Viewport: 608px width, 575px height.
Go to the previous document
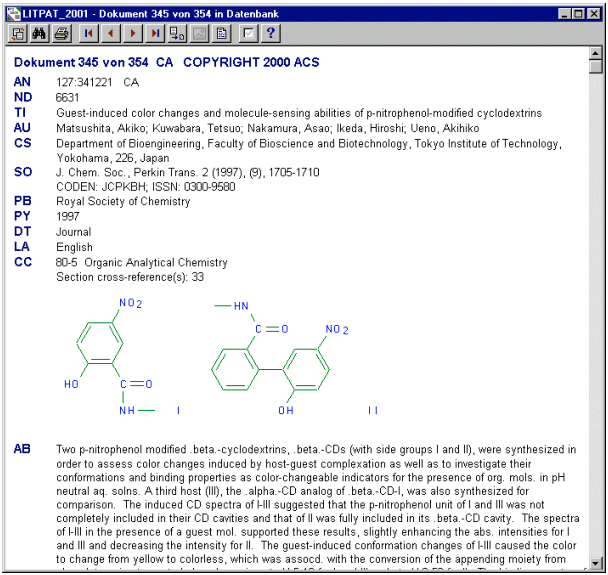click(110, 33)
